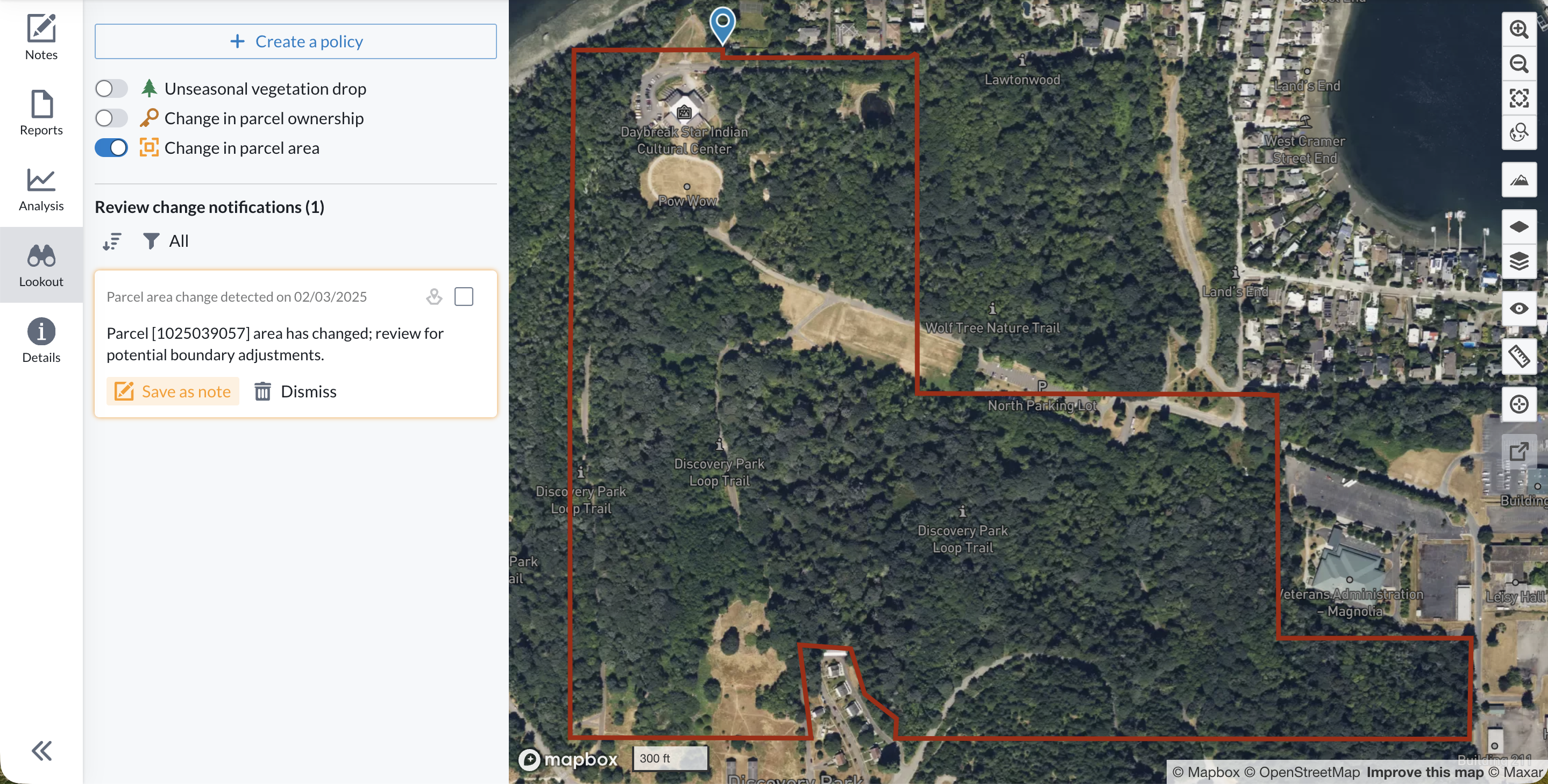Zoom in on the map
The height and width of the screenshot is (784, 1548).
(x=1518, y=29)
